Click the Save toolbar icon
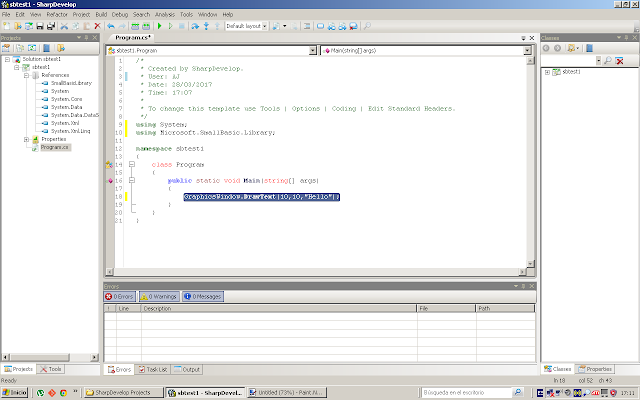Viewport: 640px width, 400px height. pos(40,26)
